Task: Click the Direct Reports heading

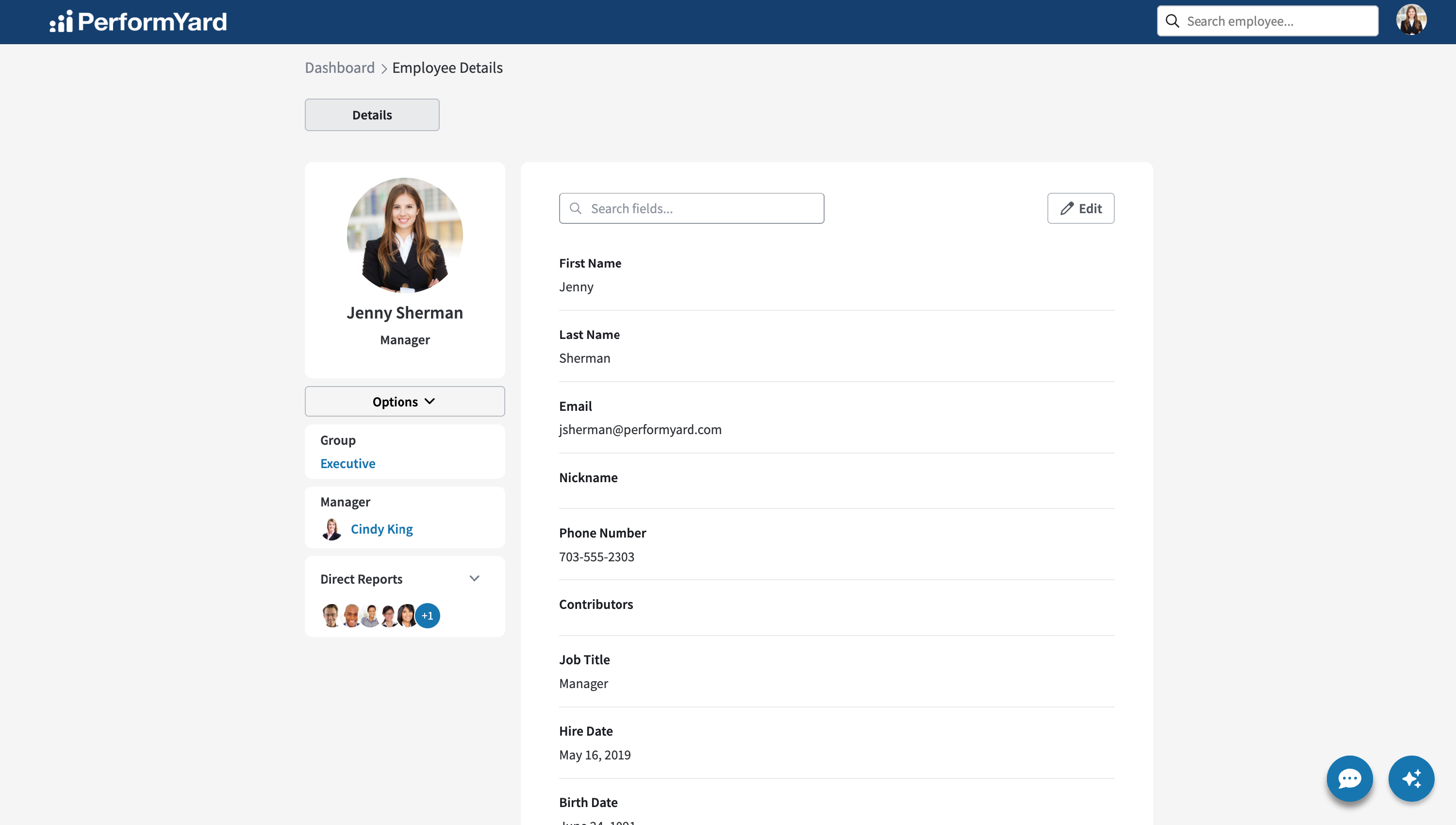Action: coord(361,579)
